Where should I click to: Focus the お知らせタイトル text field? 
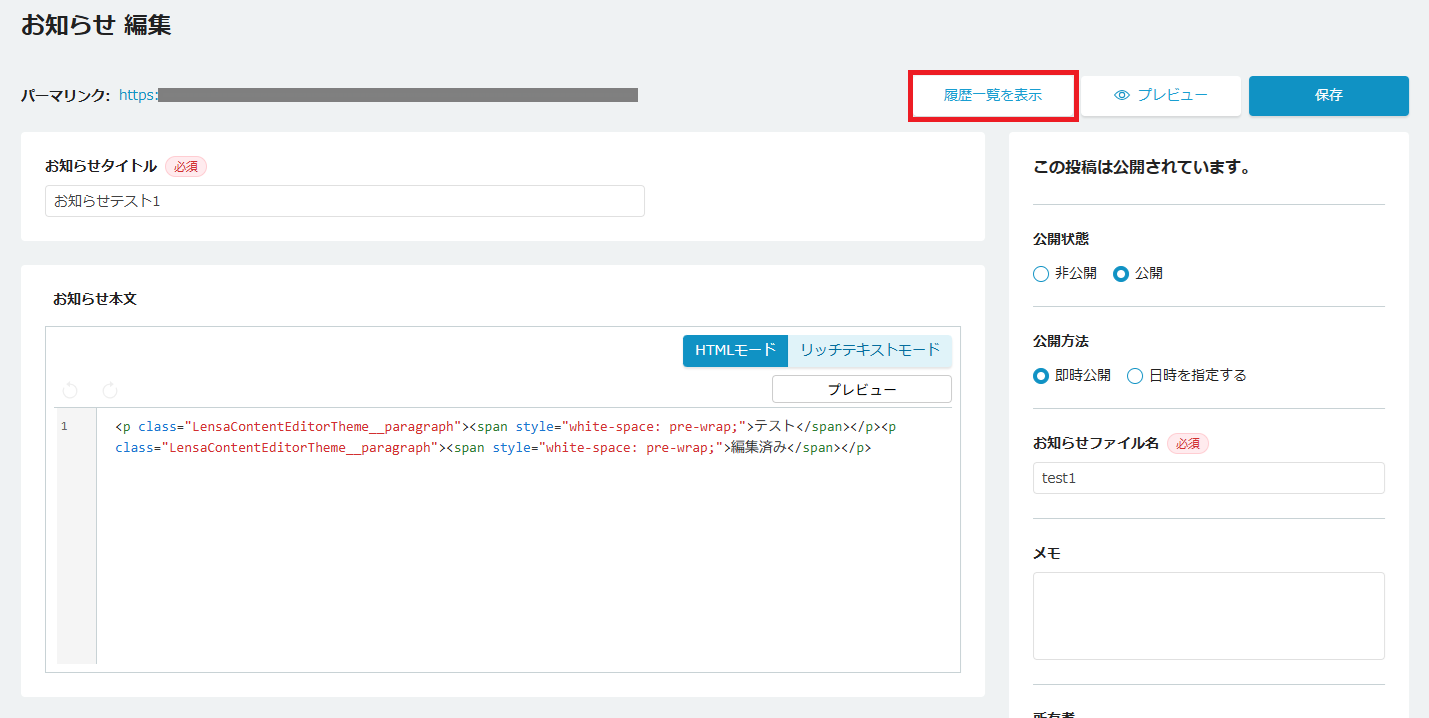click(x=345, y=201)
